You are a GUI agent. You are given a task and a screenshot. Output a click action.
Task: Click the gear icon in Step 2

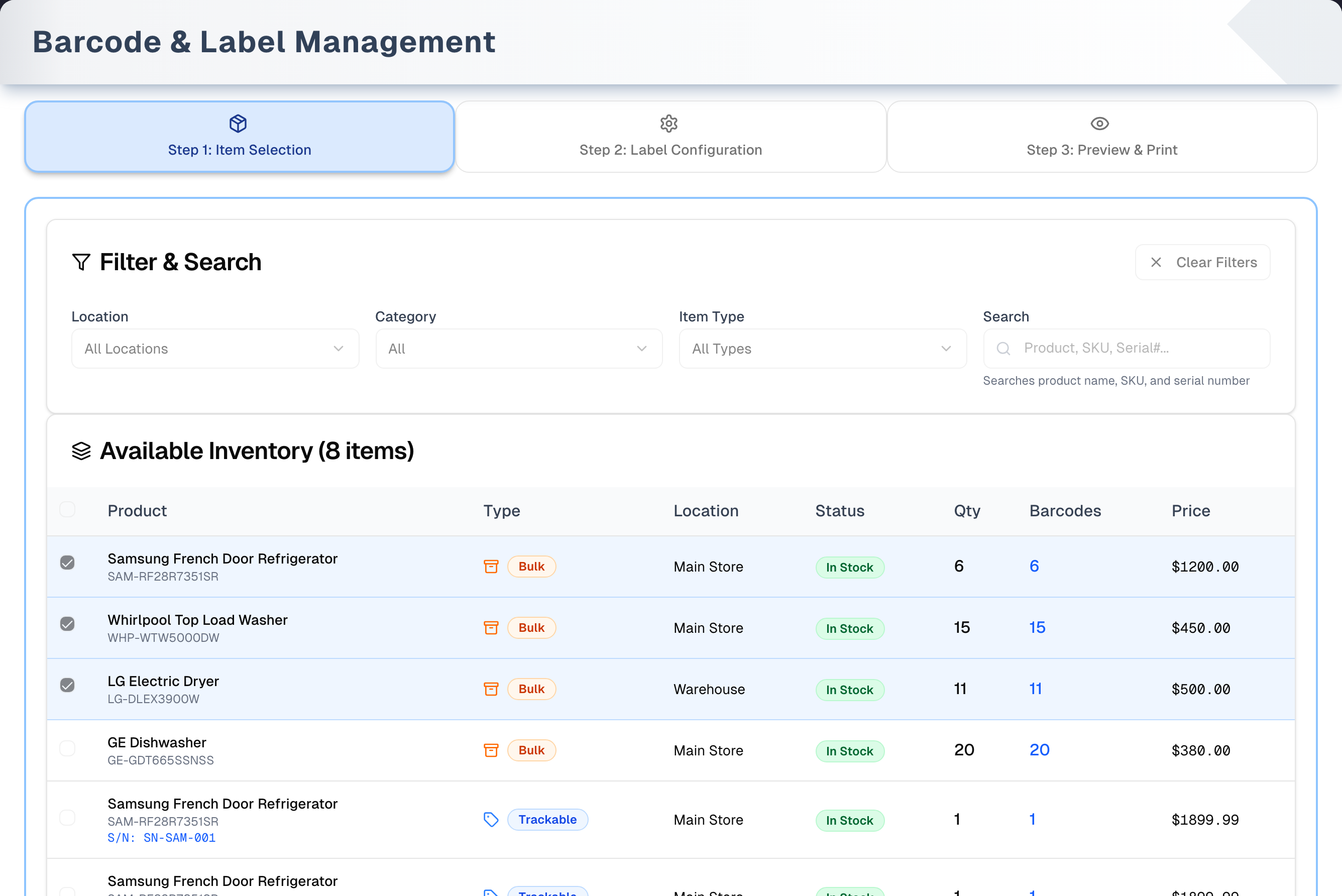tap(669, 124)
